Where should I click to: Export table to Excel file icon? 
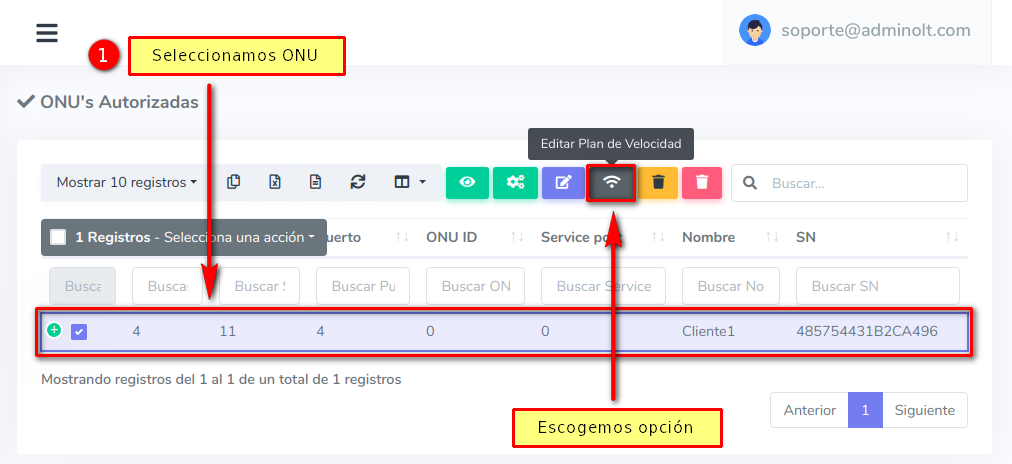coord(275,182)
